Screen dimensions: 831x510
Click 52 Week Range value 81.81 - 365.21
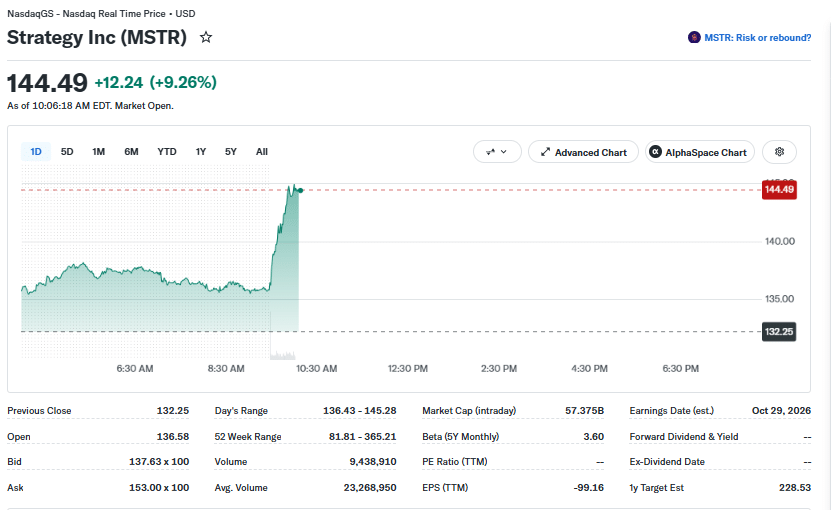click(363, 437)
